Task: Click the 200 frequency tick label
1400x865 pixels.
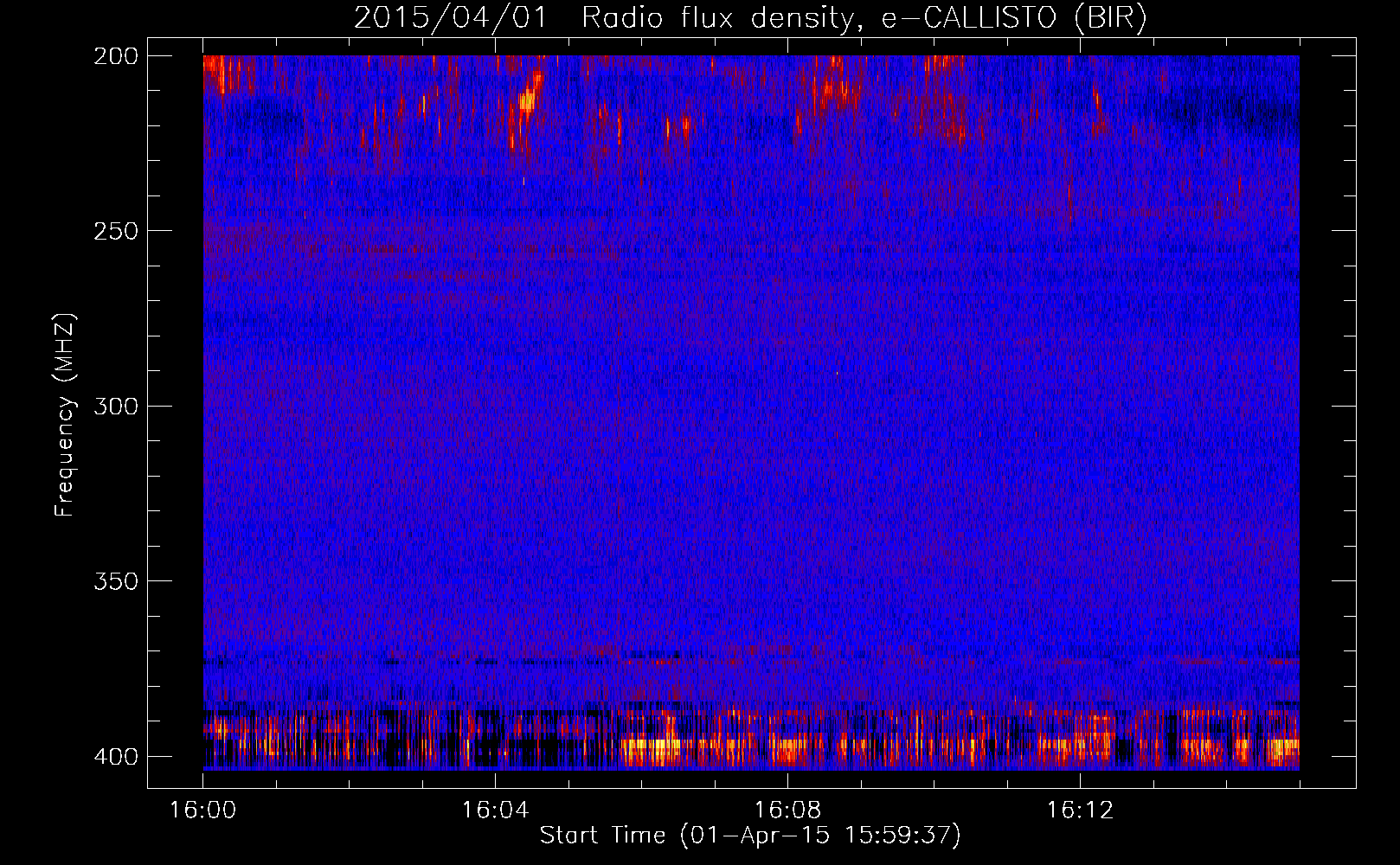Action: coord(116,55)
